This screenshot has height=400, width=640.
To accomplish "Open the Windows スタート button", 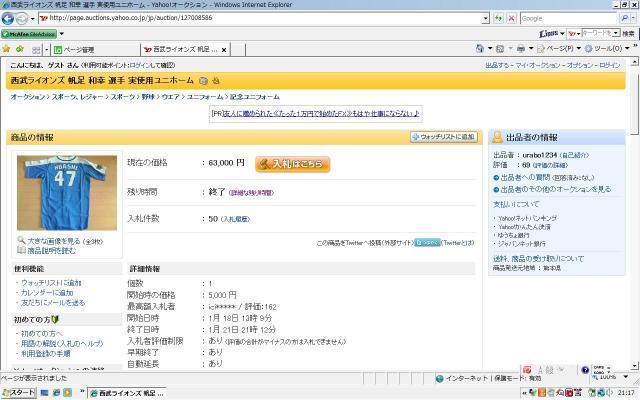I will (x=18, y=393).
